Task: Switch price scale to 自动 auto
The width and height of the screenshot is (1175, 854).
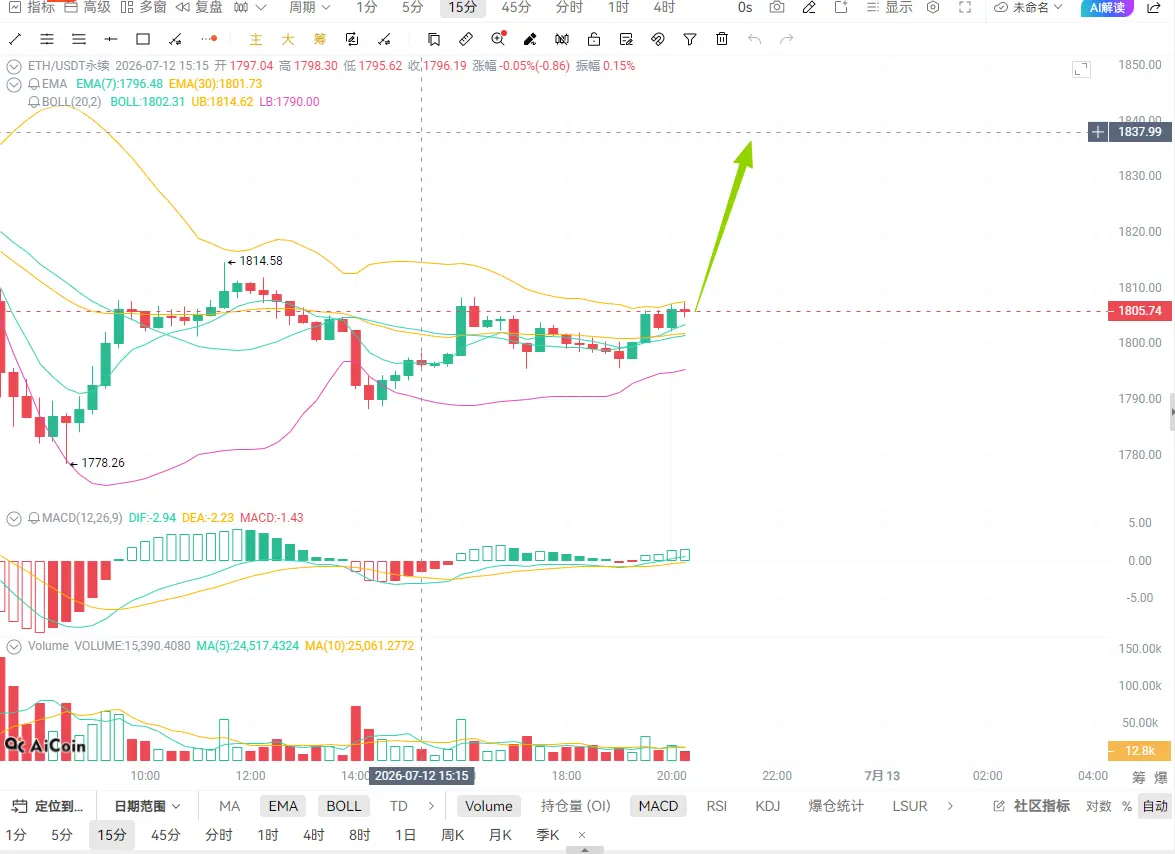Action: pyautogui.click(x=1155, y=806)
